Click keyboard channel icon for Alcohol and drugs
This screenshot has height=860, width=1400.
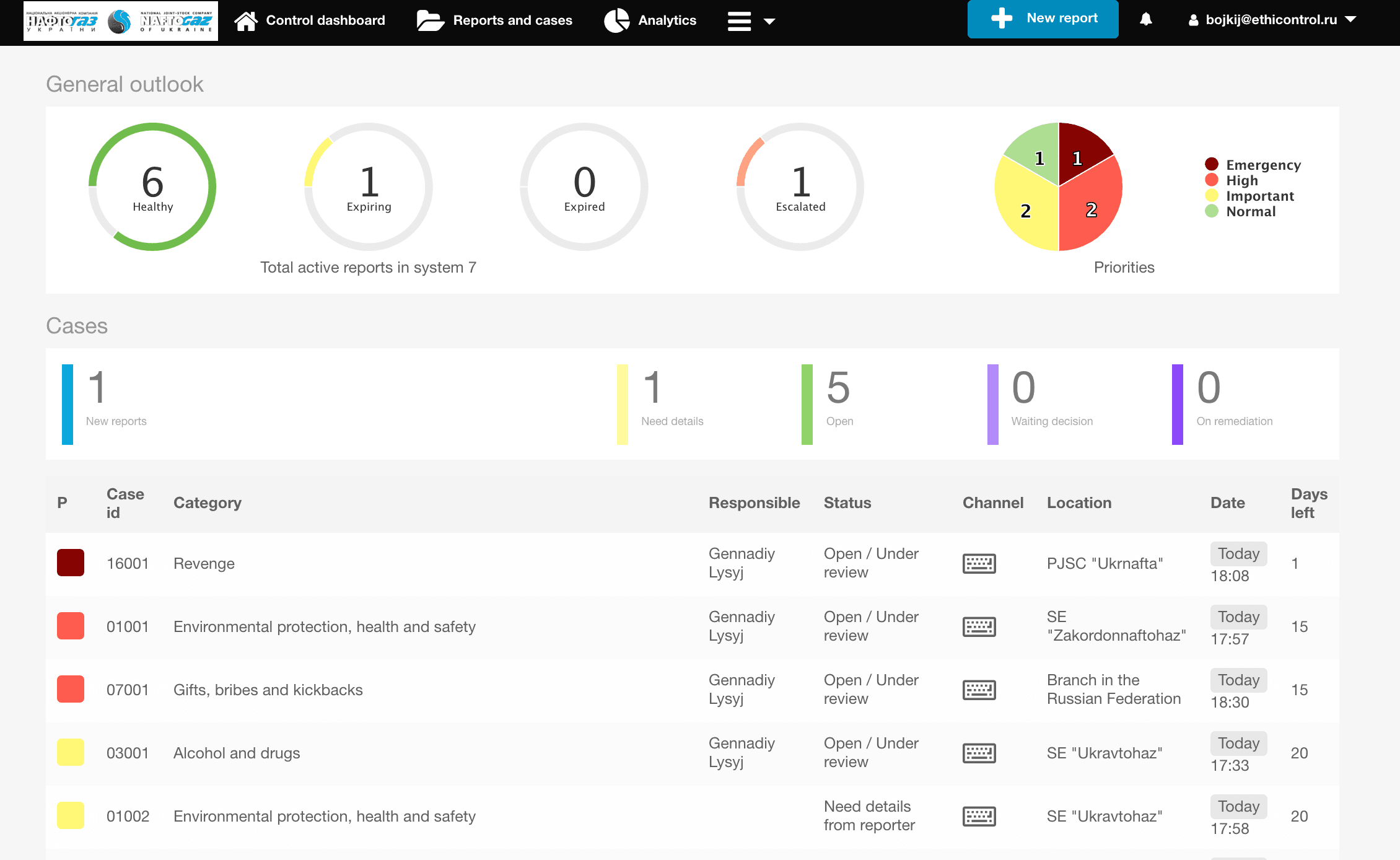tap(979, 753)
